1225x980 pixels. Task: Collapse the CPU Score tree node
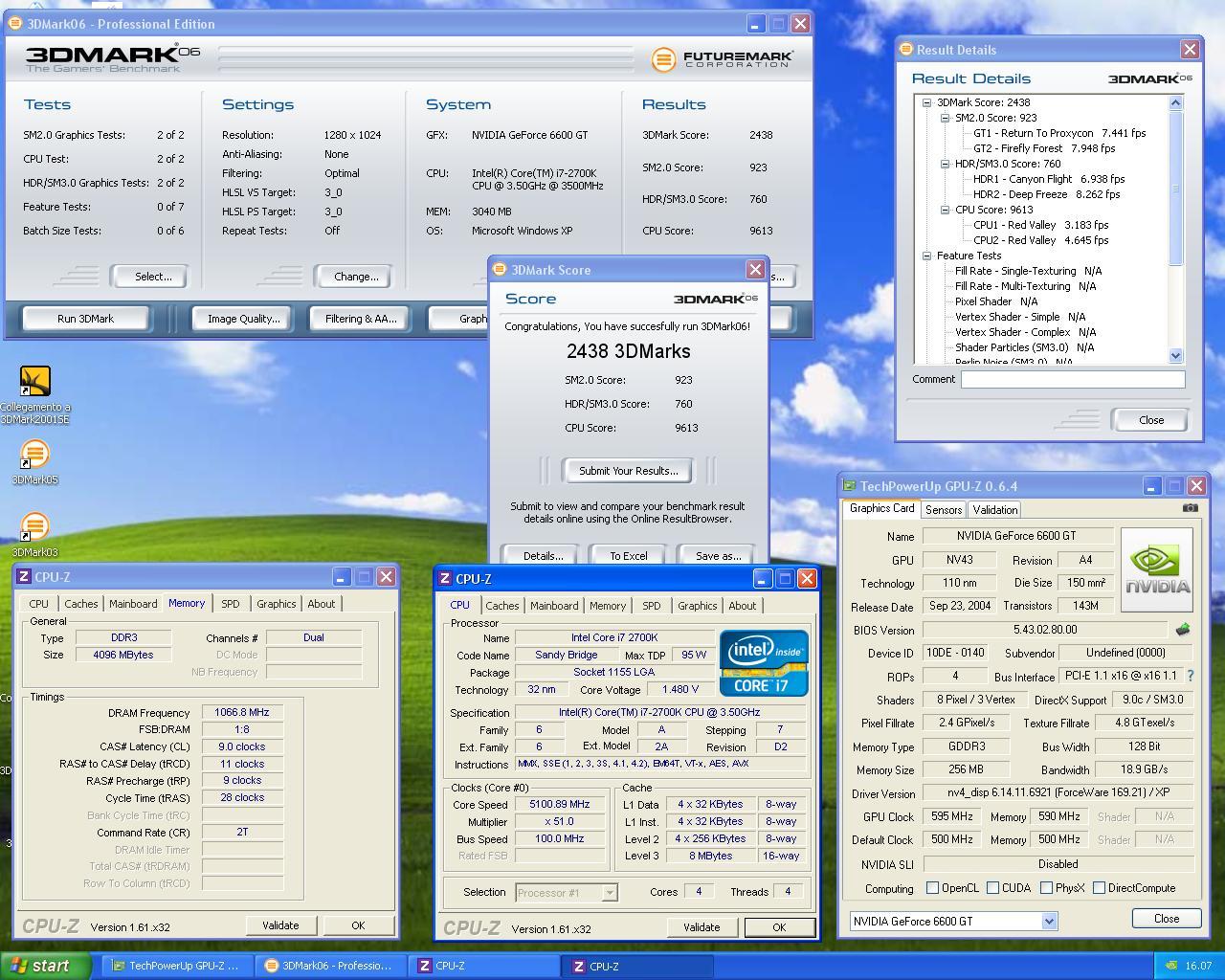click(945, 210)
